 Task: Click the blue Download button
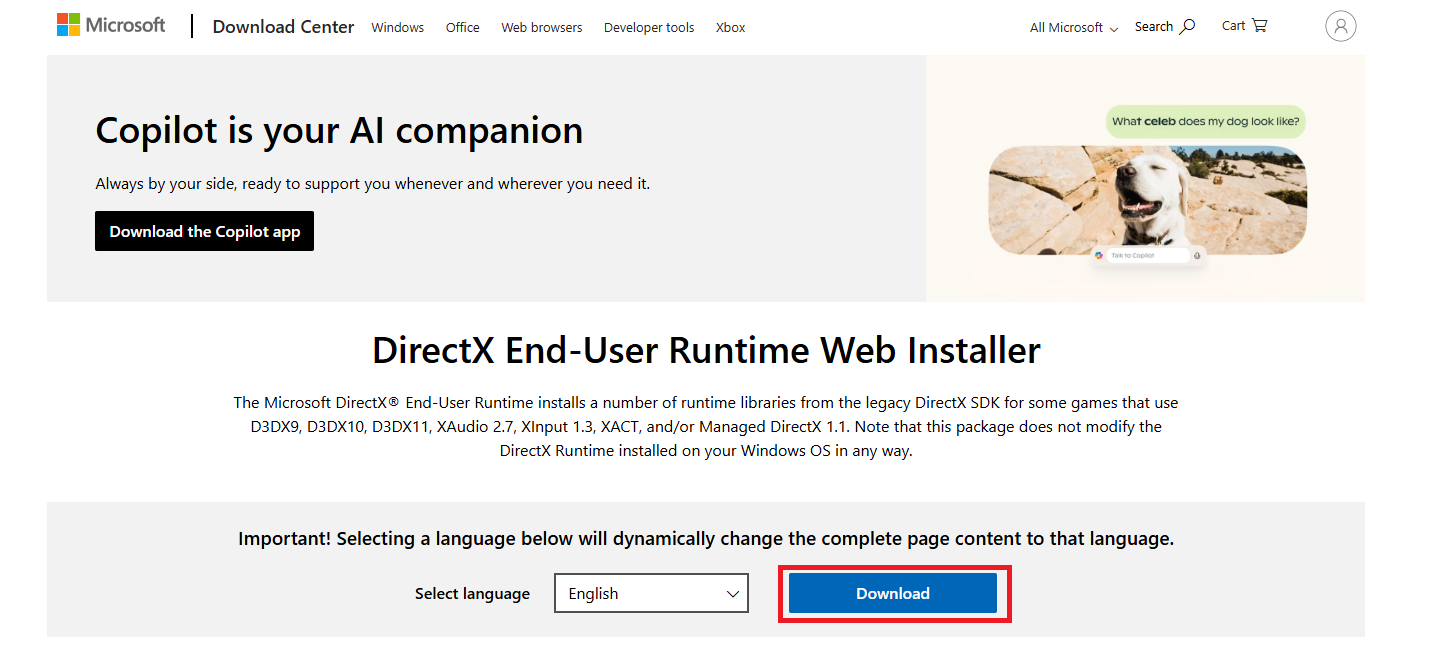[892, 593]
